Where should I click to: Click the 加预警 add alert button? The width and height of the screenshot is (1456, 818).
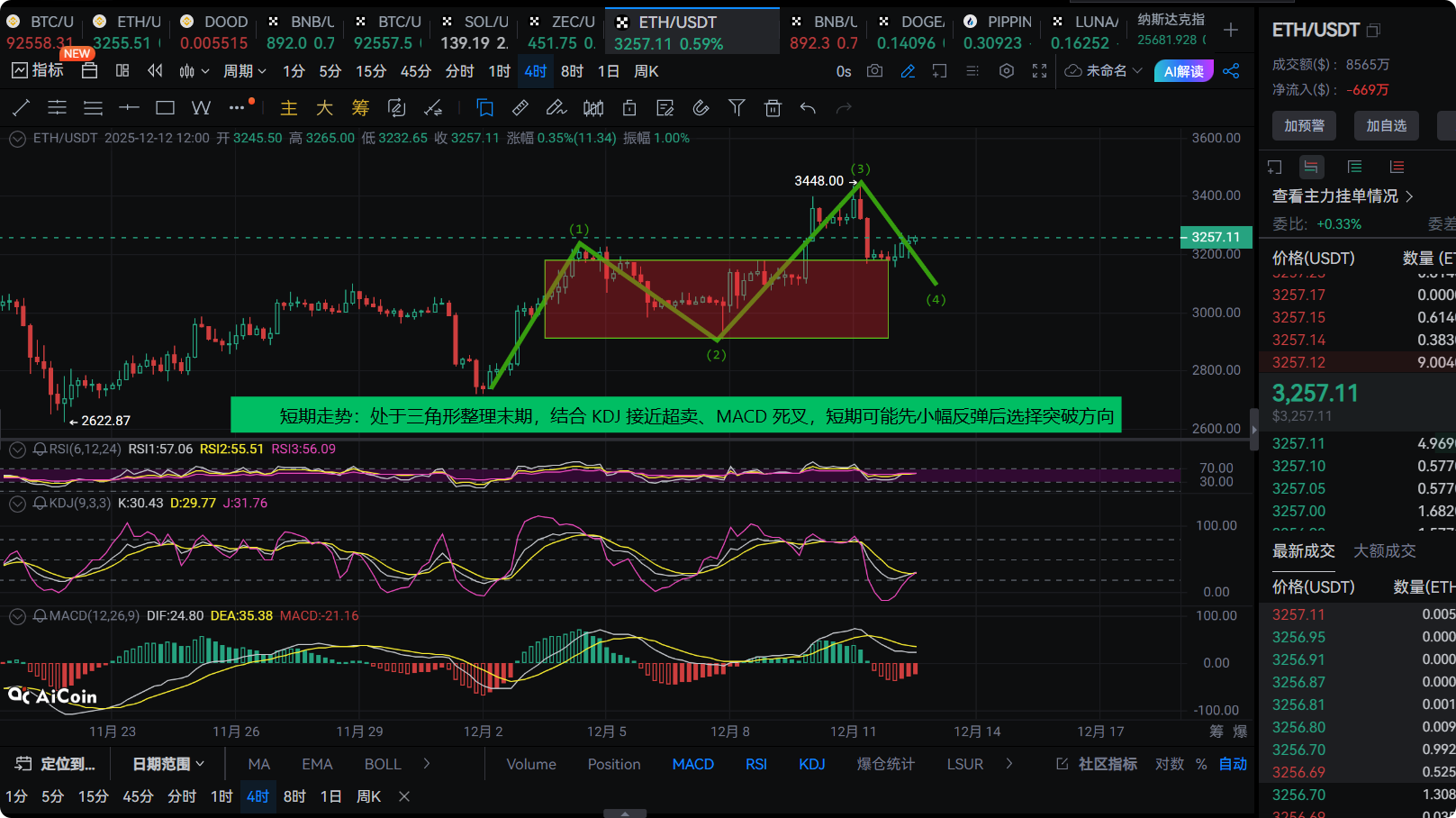point(1304,125)
